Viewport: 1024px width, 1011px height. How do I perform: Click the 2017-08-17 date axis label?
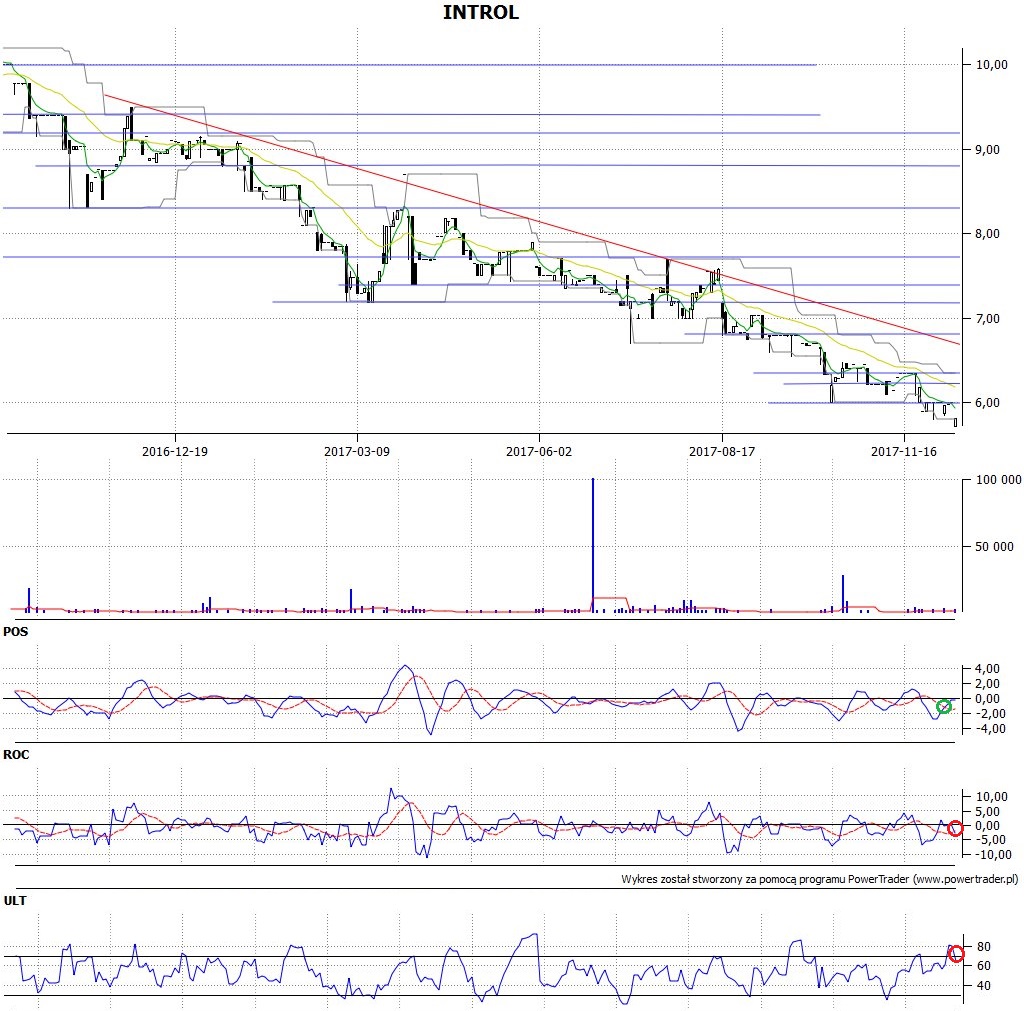pos(722,451)
